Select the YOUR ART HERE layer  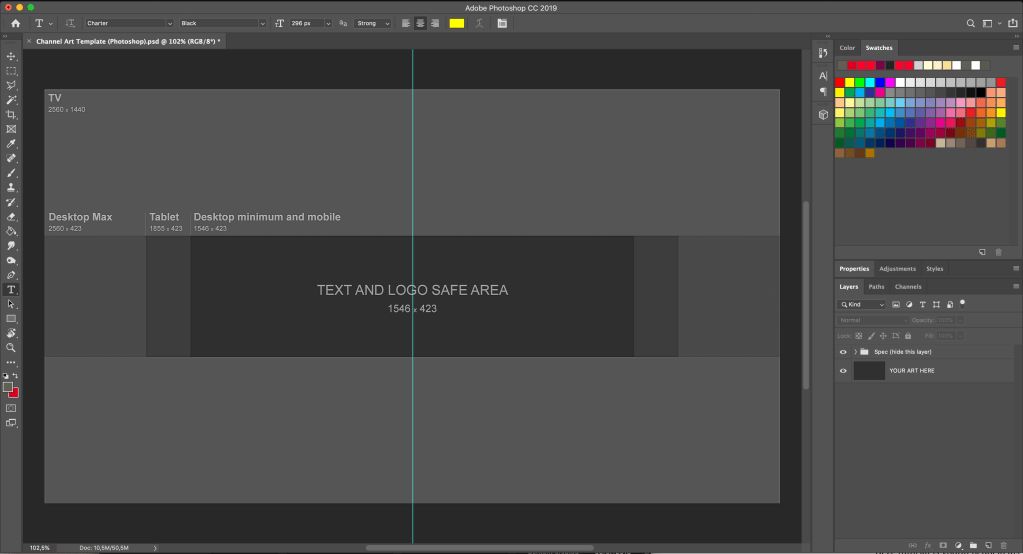click(x=912, y=371)
